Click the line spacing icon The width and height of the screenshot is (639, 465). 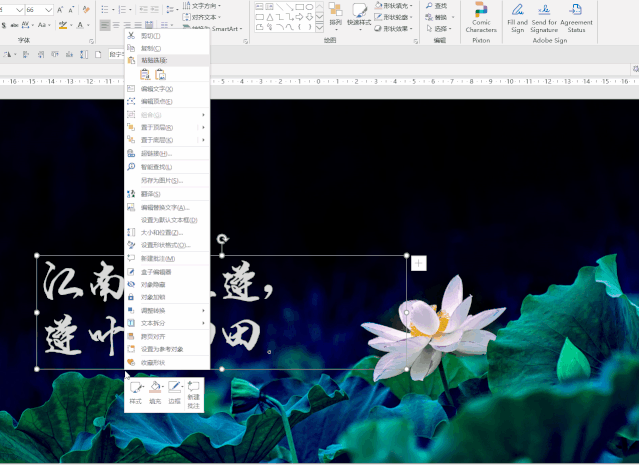click(172, 10)
